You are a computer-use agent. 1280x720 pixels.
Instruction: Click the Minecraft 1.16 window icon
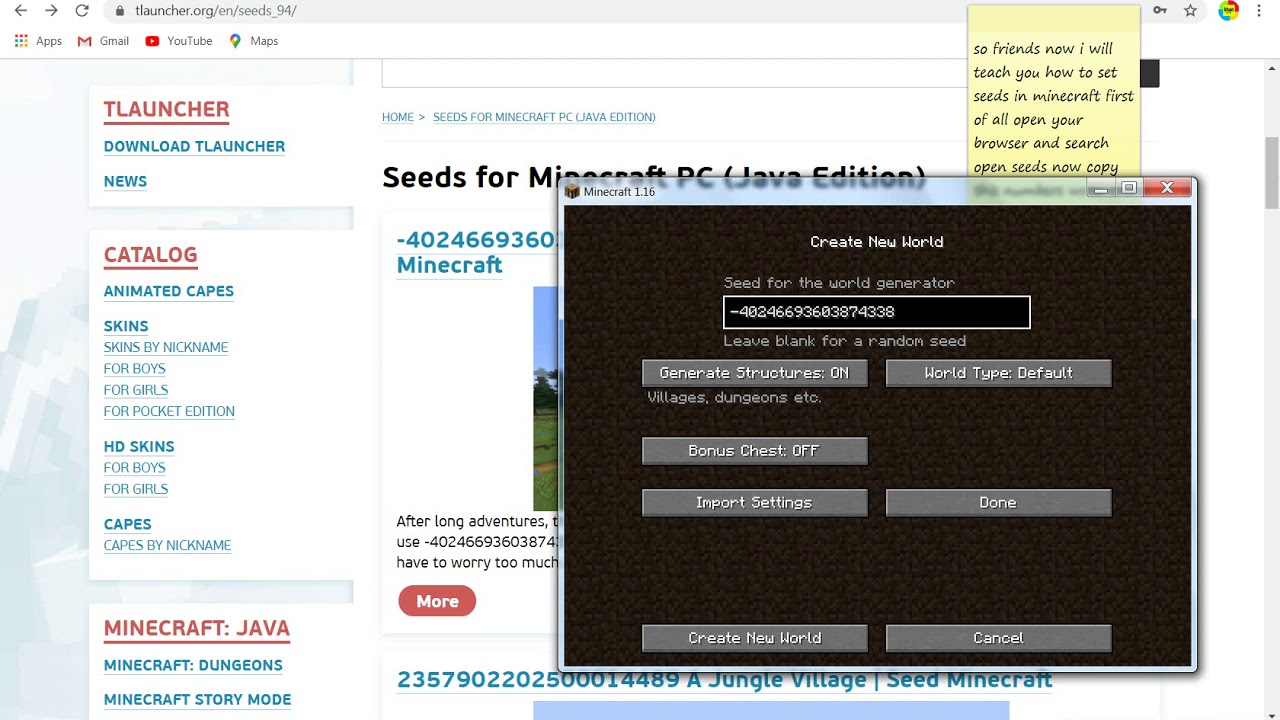572,191
